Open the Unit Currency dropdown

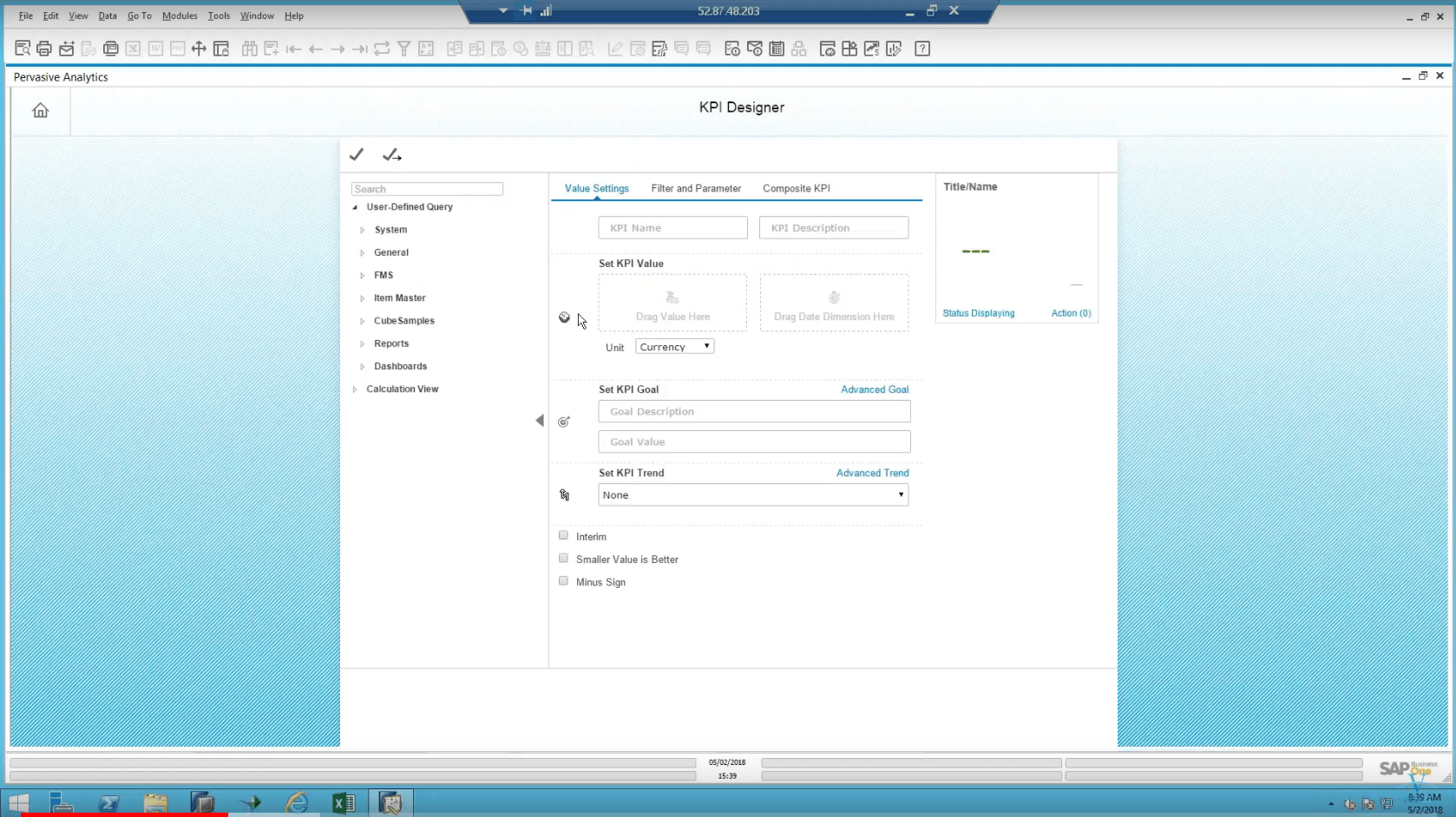coord(673,346)
